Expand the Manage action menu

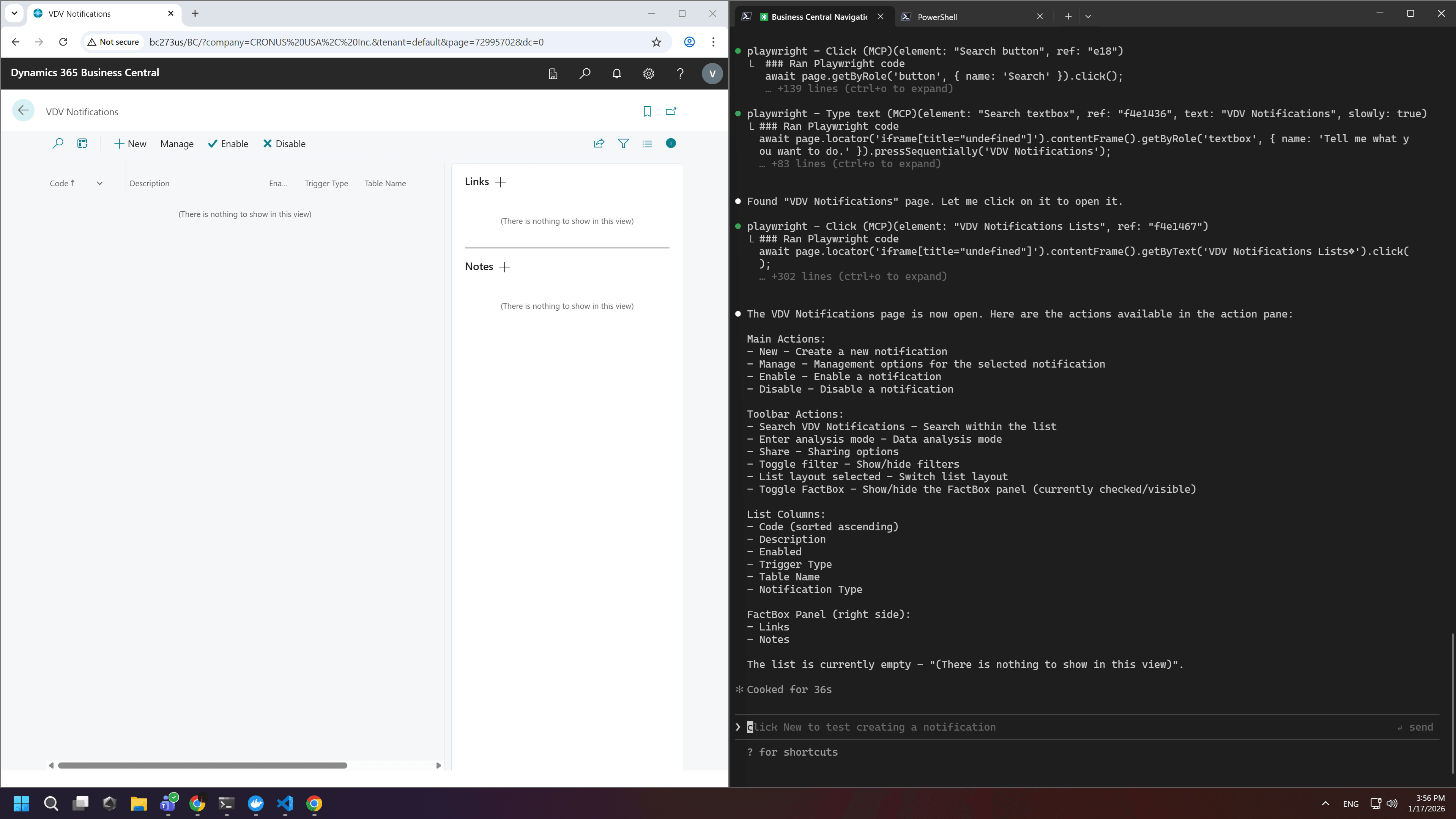[x=176, y=144]
